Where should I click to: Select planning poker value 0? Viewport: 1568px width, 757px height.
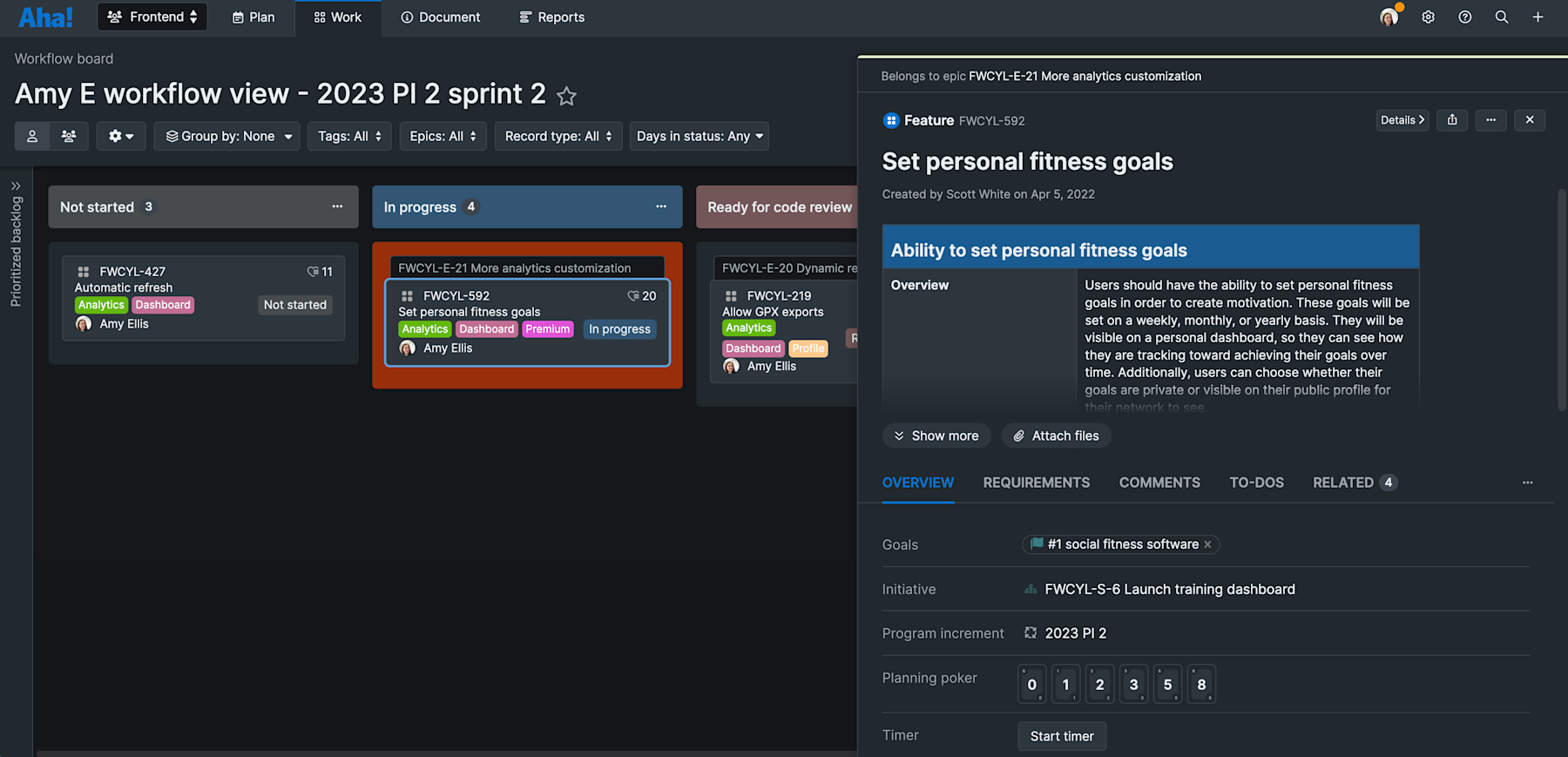[1031, 684]
